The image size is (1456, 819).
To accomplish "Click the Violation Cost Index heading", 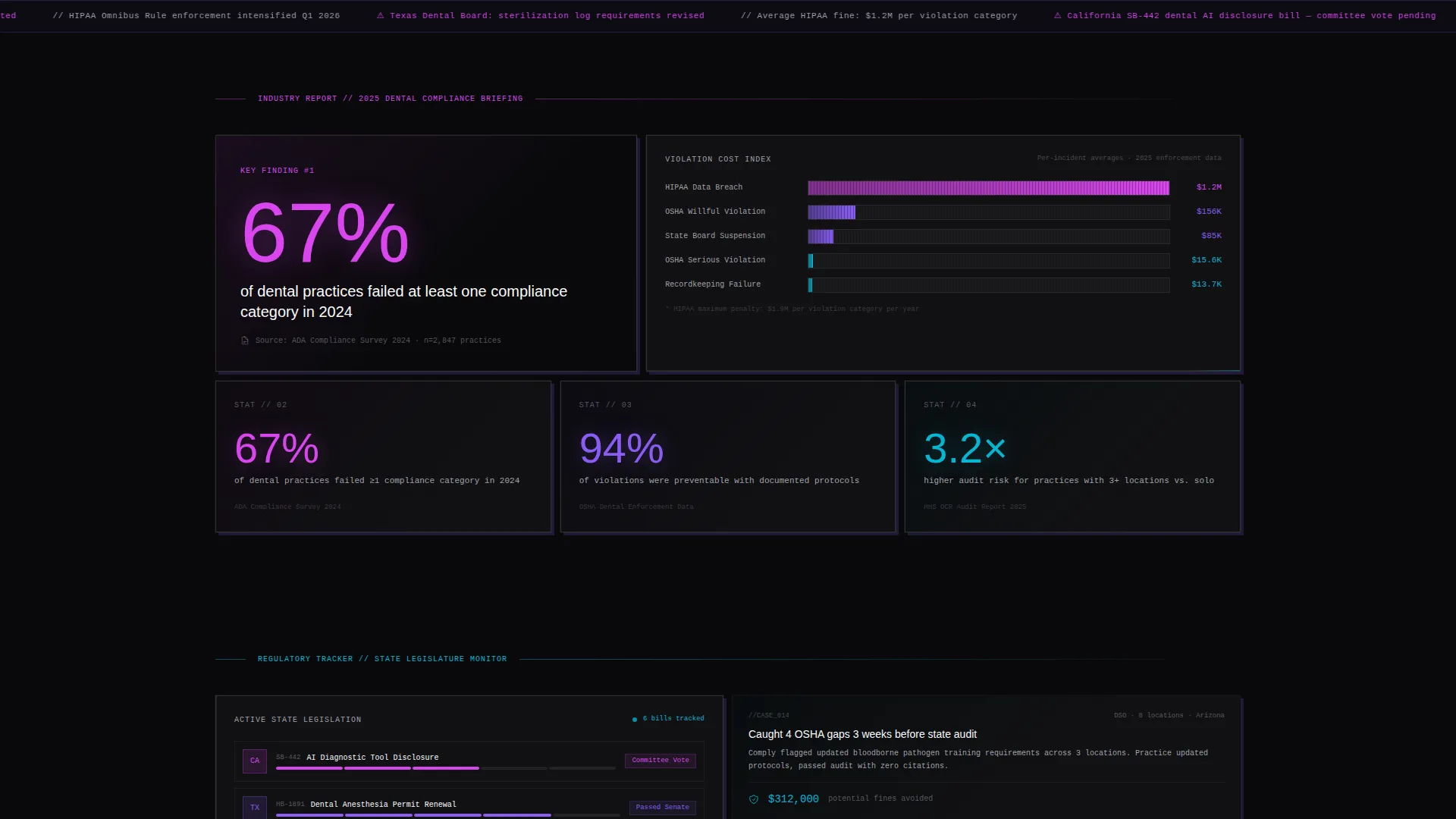I will tap(718, 159).
